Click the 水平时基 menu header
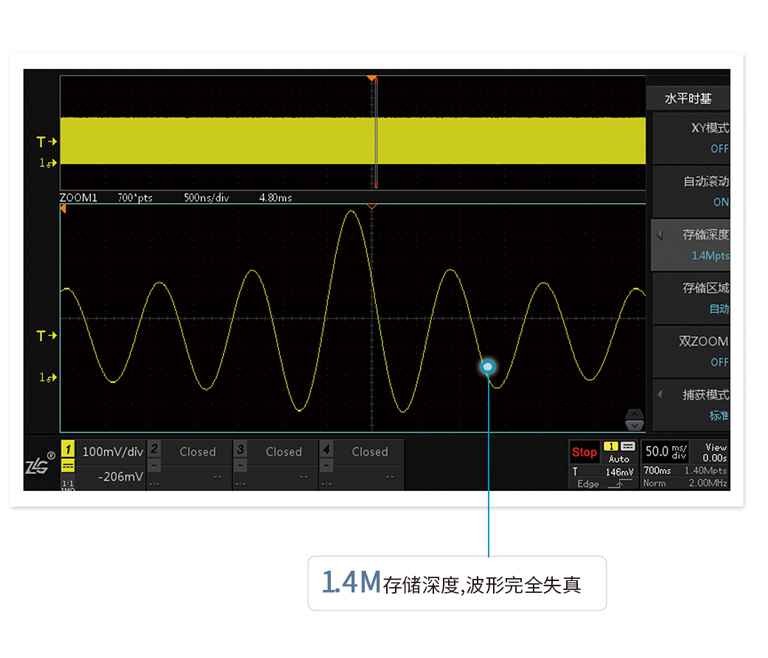Image resolution: width=768 pixels, height=658 pixels. click(688, 98)
